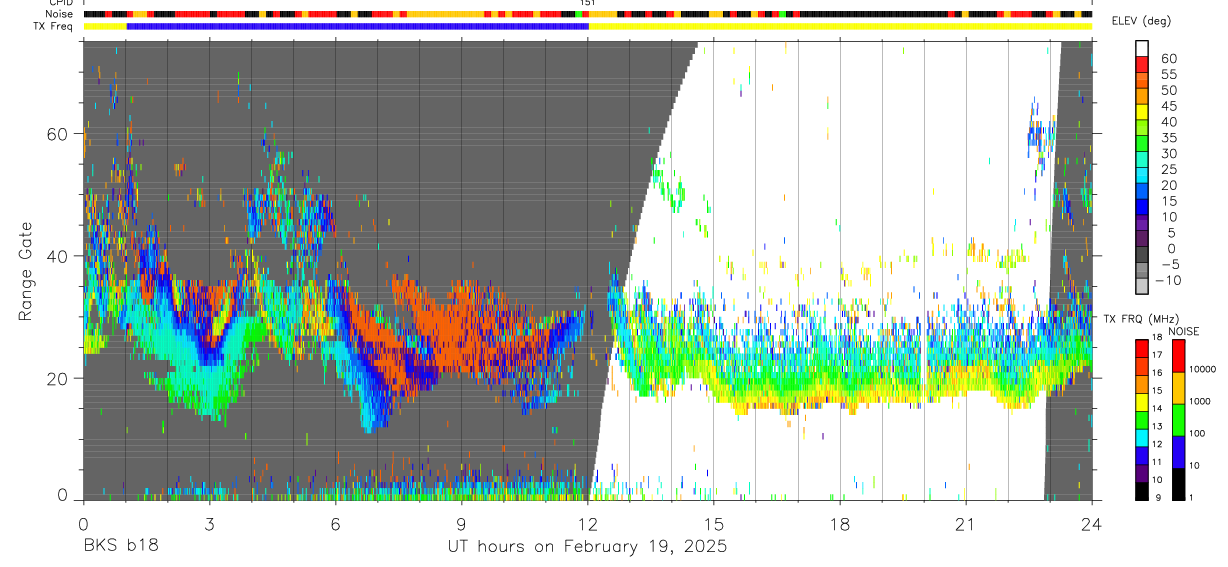This screenshot has width=1228, height=567.
Task: Click the '12' tick label on time axis
Action: (x=587, y=523)
